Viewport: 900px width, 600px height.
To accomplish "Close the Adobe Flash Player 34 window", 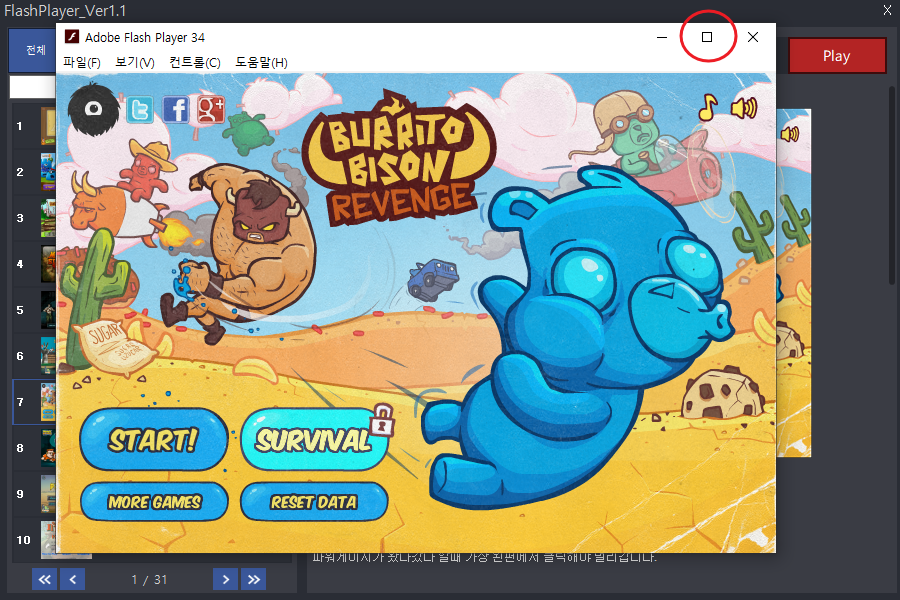I will pos(752,37).
